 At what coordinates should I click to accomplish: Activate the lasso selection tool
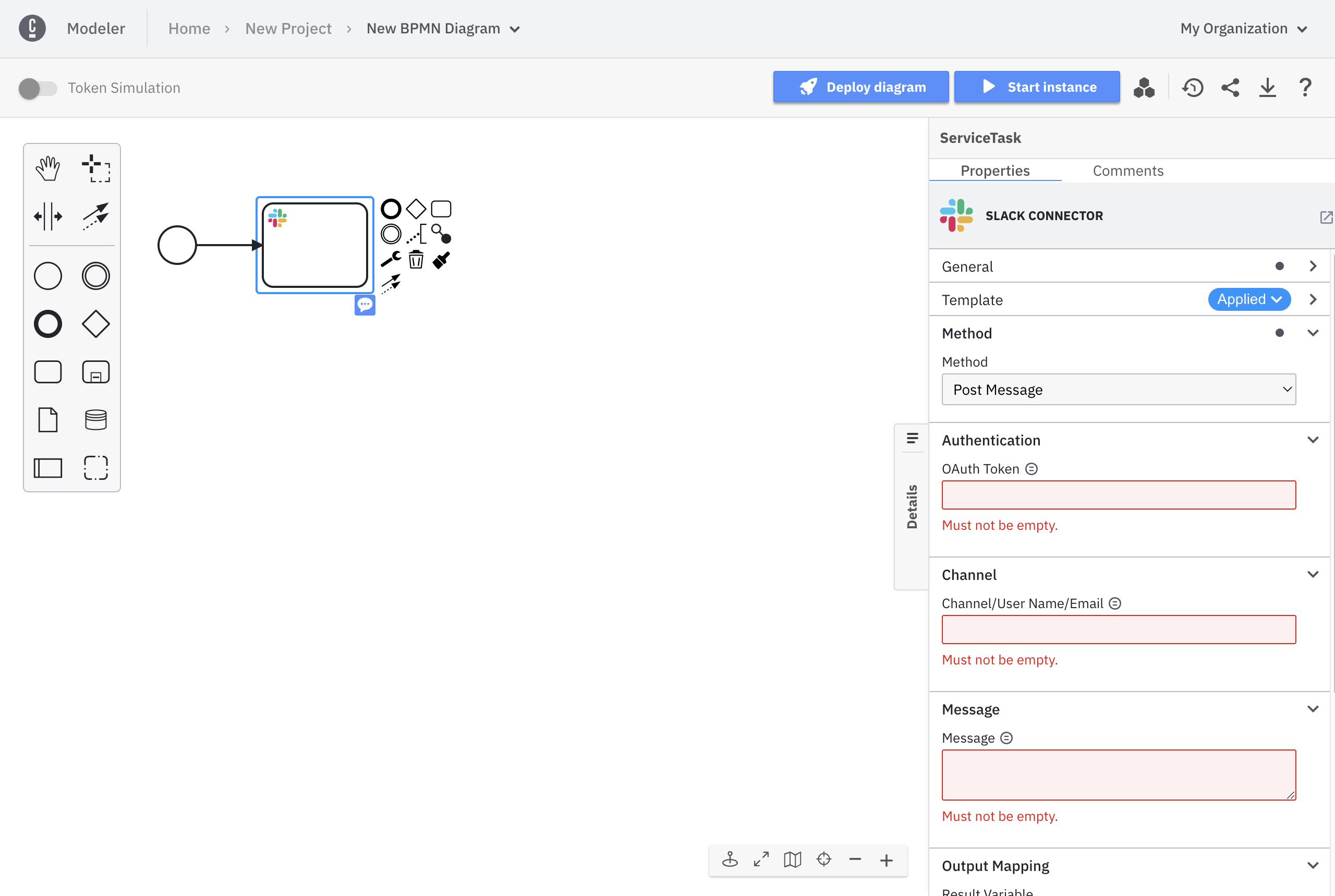[95, 168]
